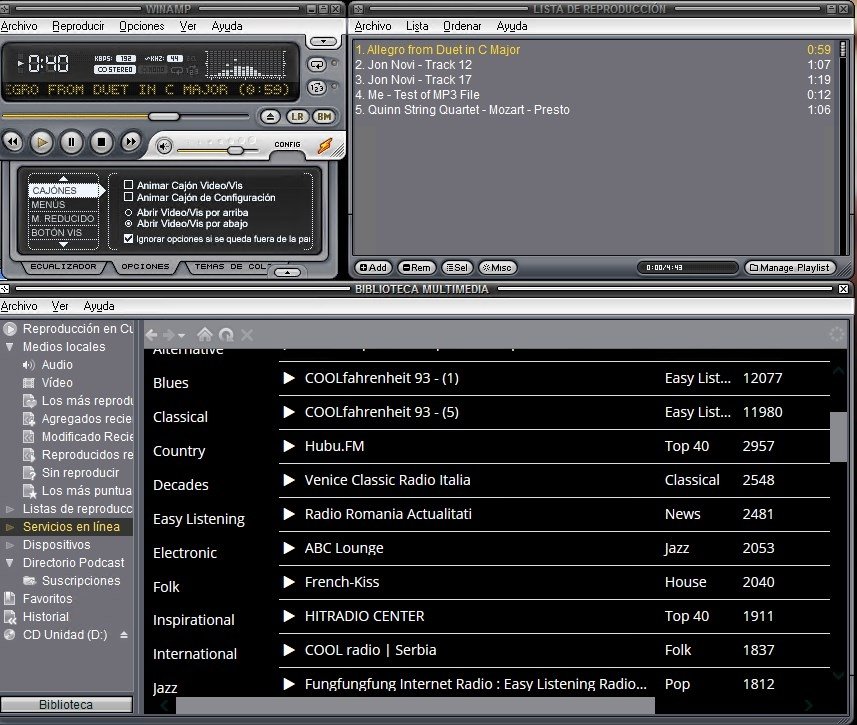Image resolution: width=857 pixels, height=725 pixels.
Task: Click the Winamp lightning bolt icon
Action: 325,145
